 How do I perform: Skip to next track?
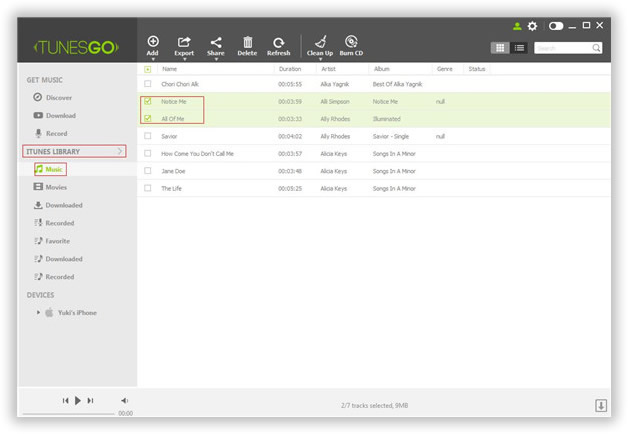point(91,400)
